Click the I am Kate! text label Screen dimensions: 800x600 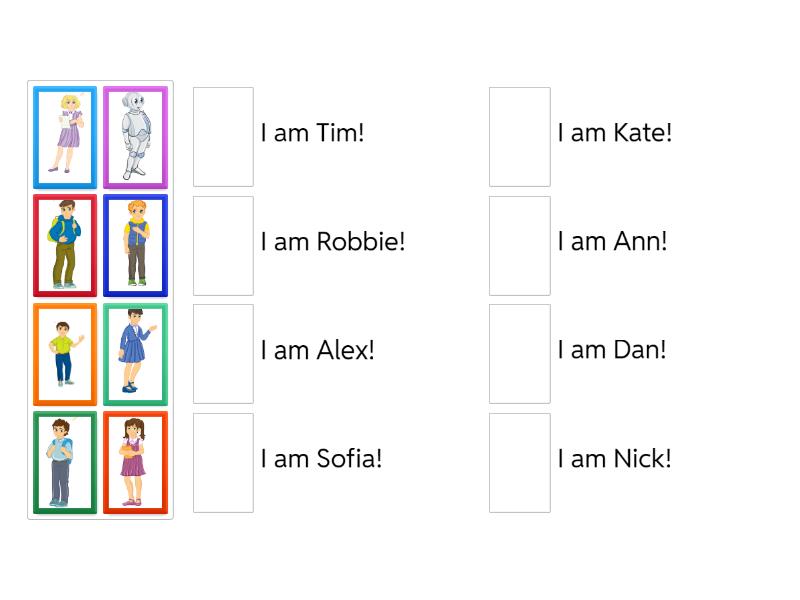point(614,132)
